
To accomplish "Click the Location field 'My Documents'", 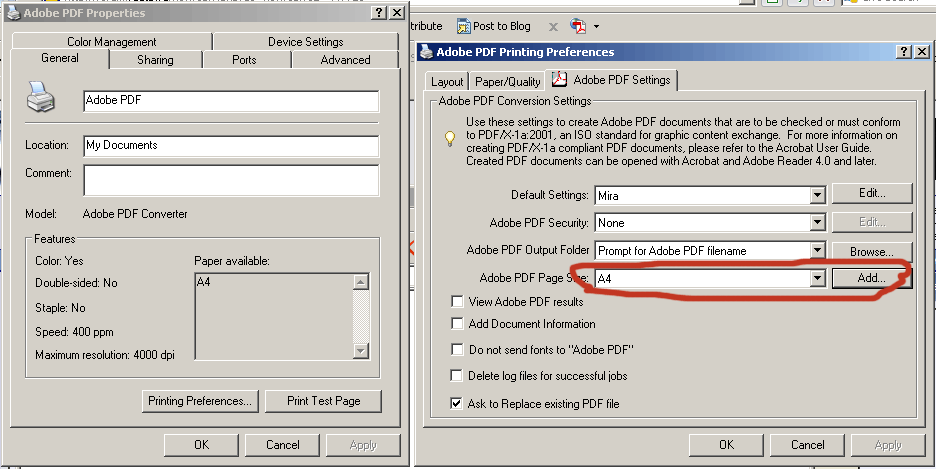I will (231, 146).
